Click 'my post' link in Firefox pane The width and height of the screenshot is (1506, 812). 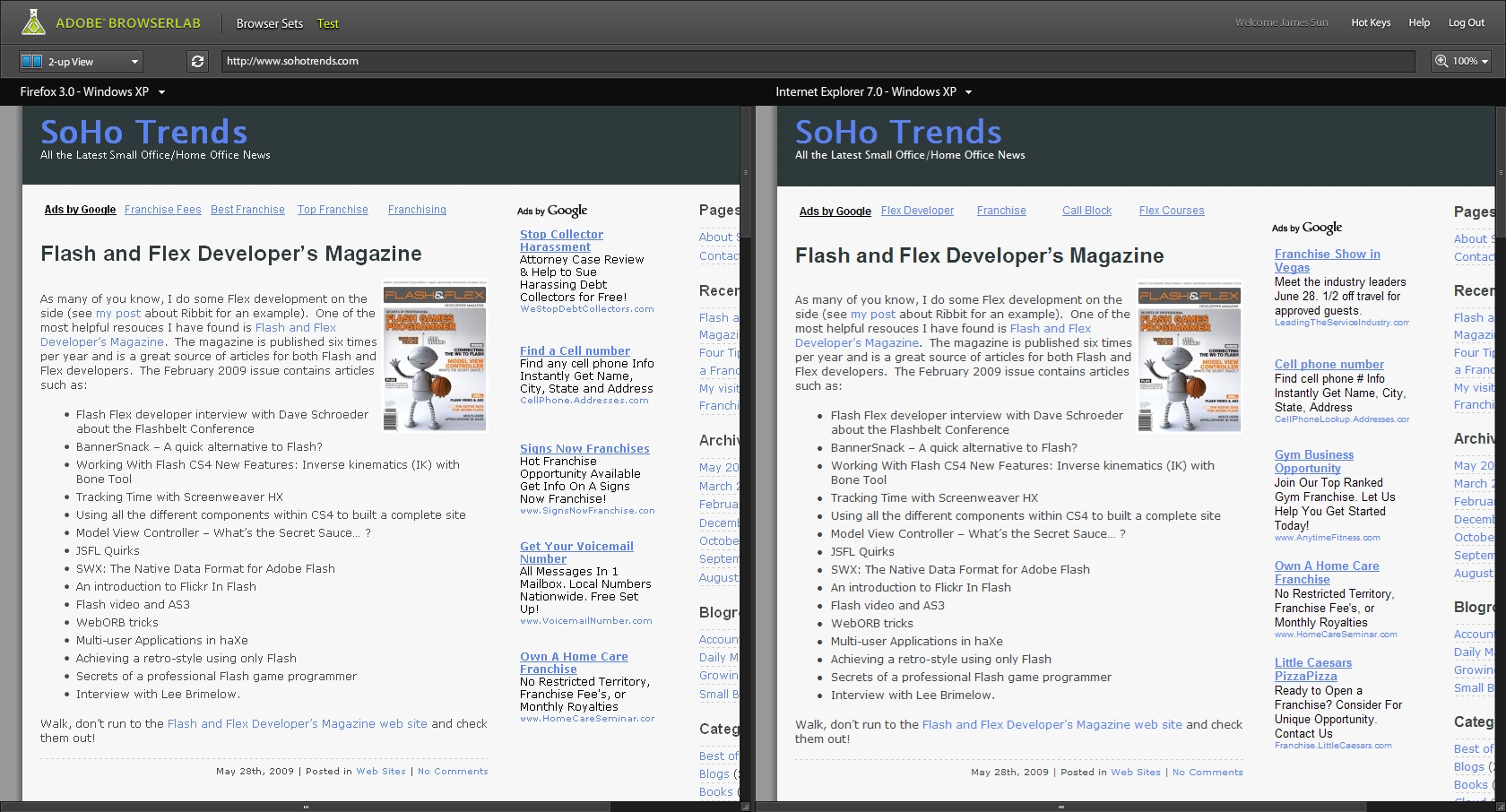coord(118,314)
